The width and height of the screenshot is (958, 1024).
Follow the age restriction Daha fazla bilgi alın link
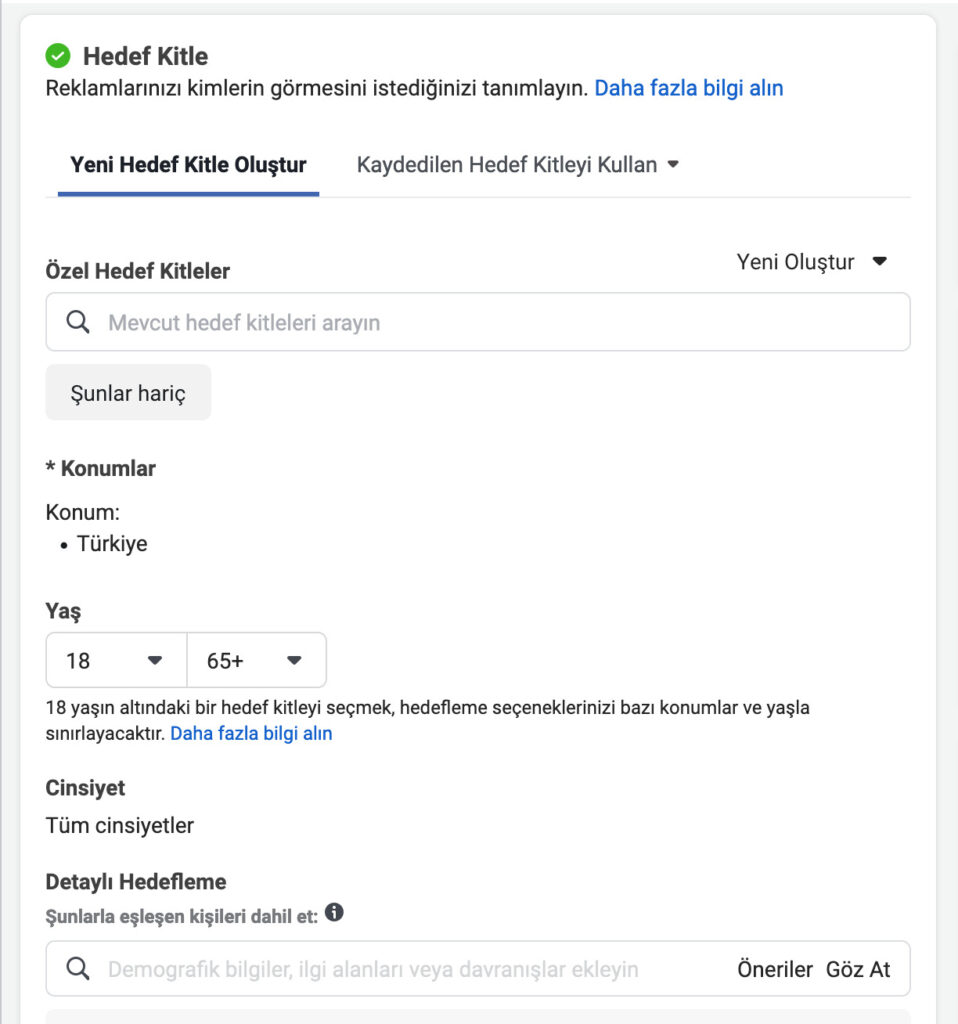coord(251,733)
